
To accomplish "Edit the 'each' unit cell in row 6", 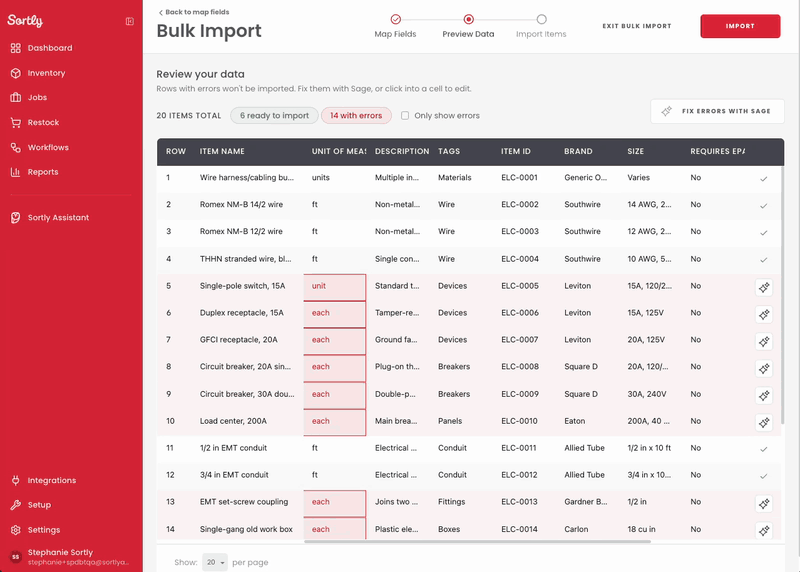I will pyautogui.click(x=335, y=314).
